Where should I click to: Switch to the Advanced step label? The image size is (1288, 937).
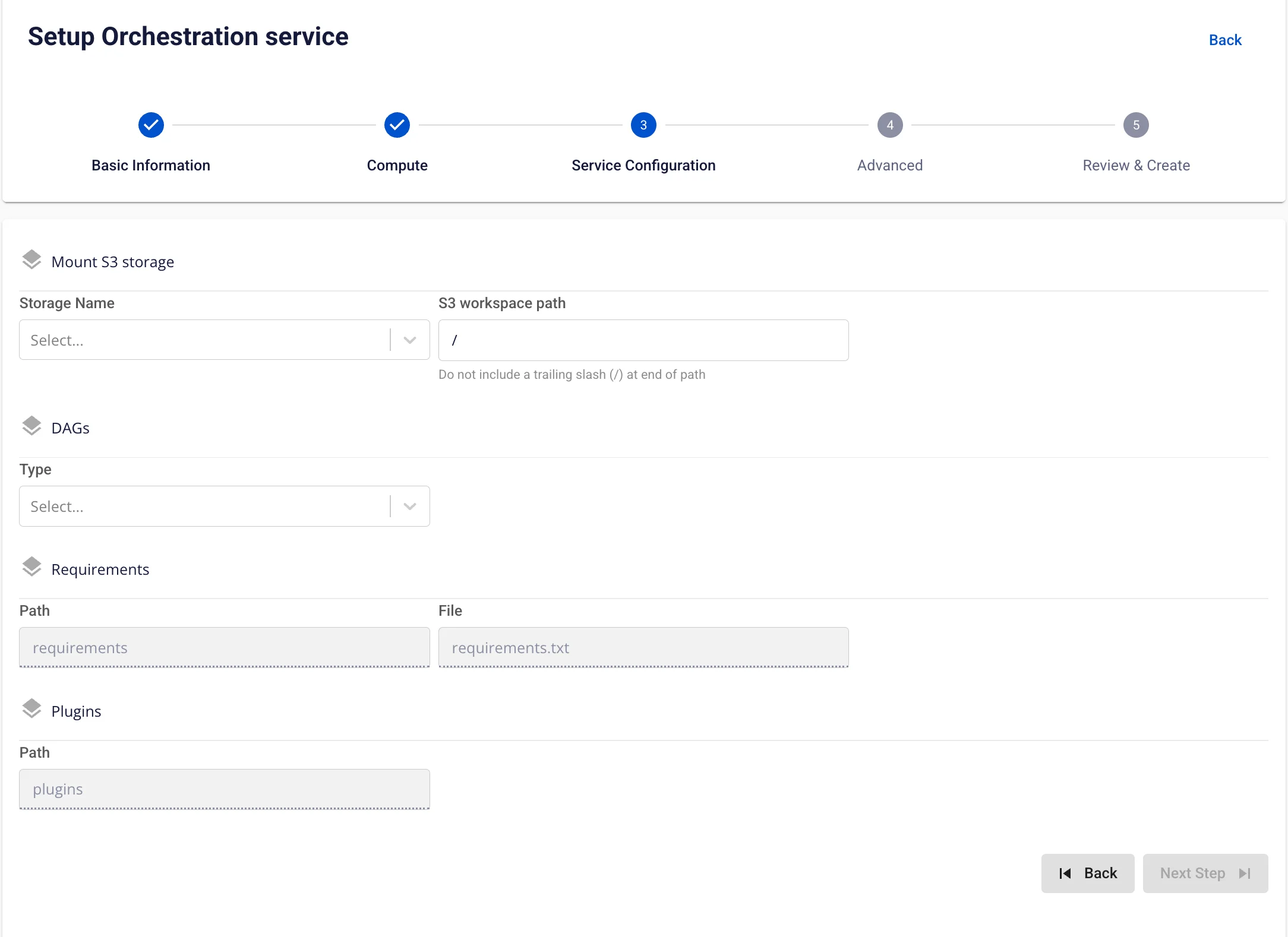(890, 166)
